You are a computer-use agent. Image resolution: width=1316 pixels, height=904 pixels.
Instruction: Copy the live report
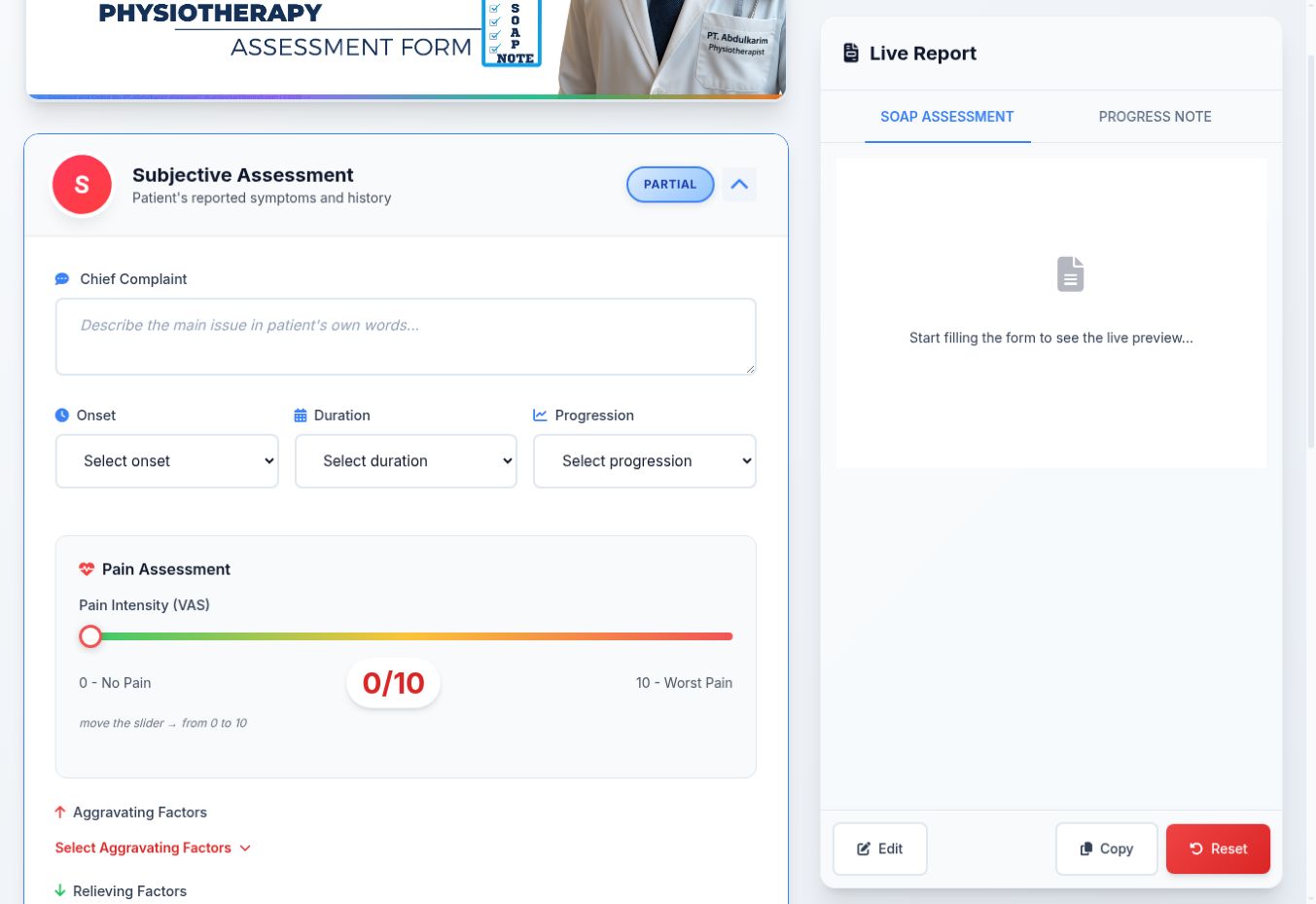click(1107, 849)
